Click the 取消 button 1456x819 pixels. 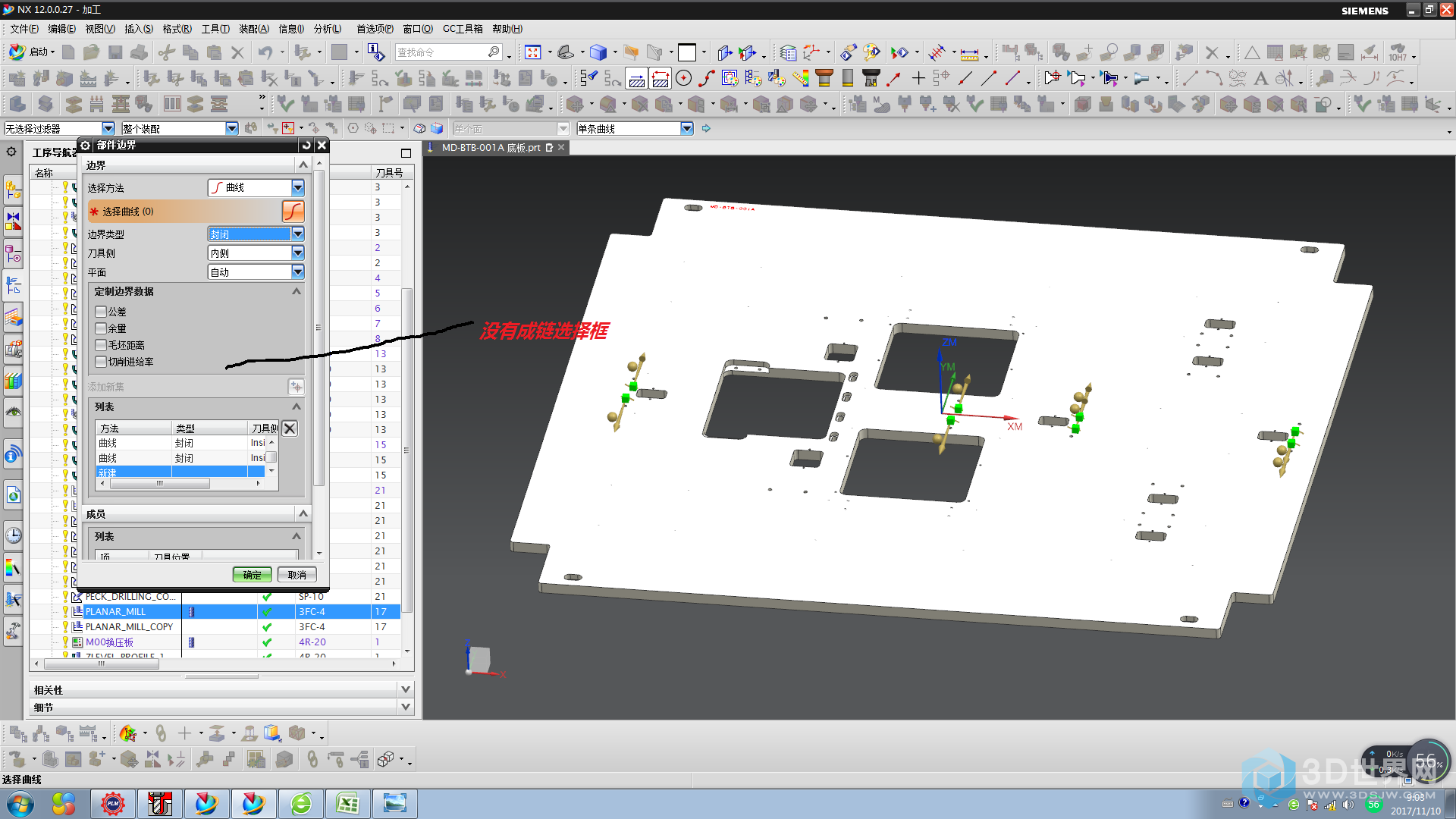click(297, 575)
